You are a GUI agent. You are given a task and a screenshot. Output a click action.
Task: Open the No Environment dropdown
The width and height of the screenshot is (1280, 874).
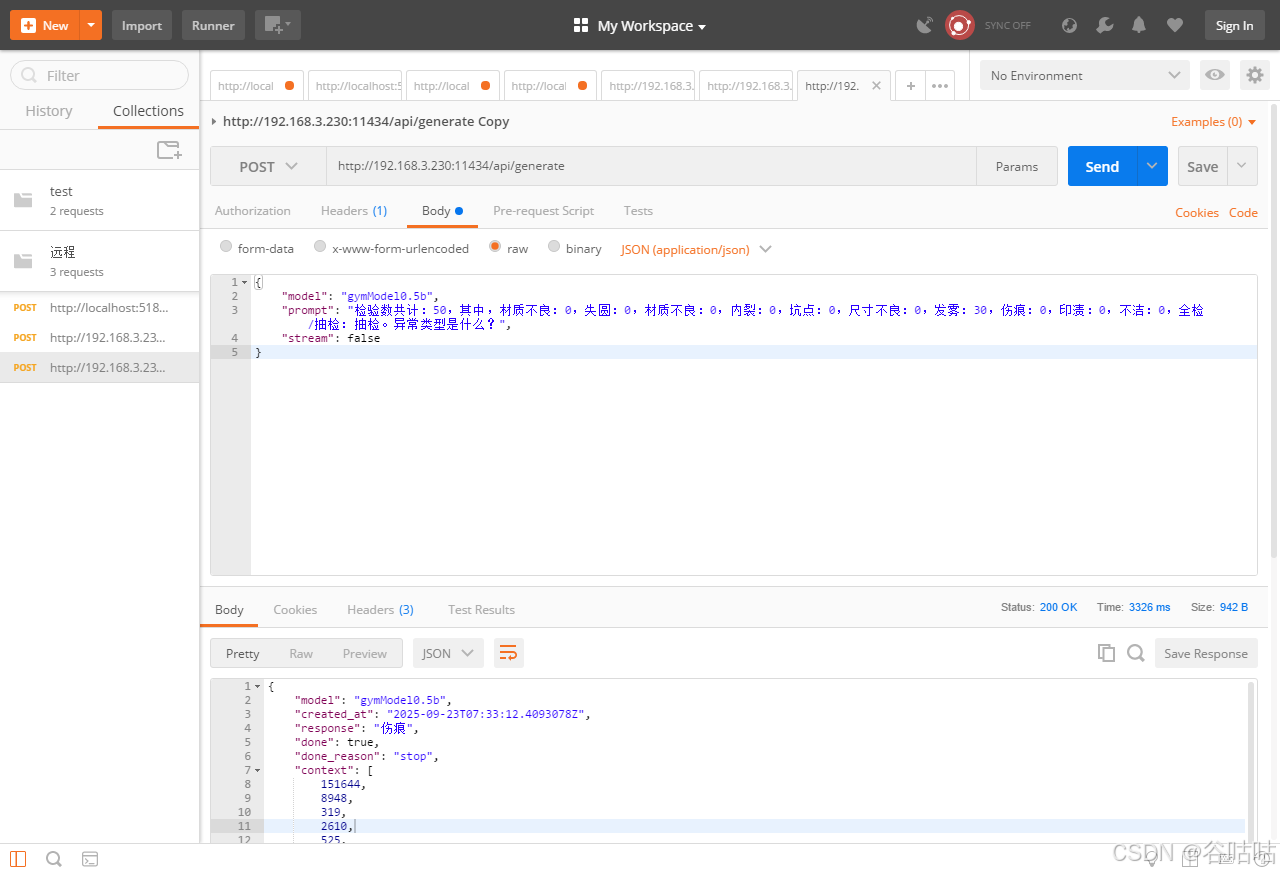tap(1085, 75)
